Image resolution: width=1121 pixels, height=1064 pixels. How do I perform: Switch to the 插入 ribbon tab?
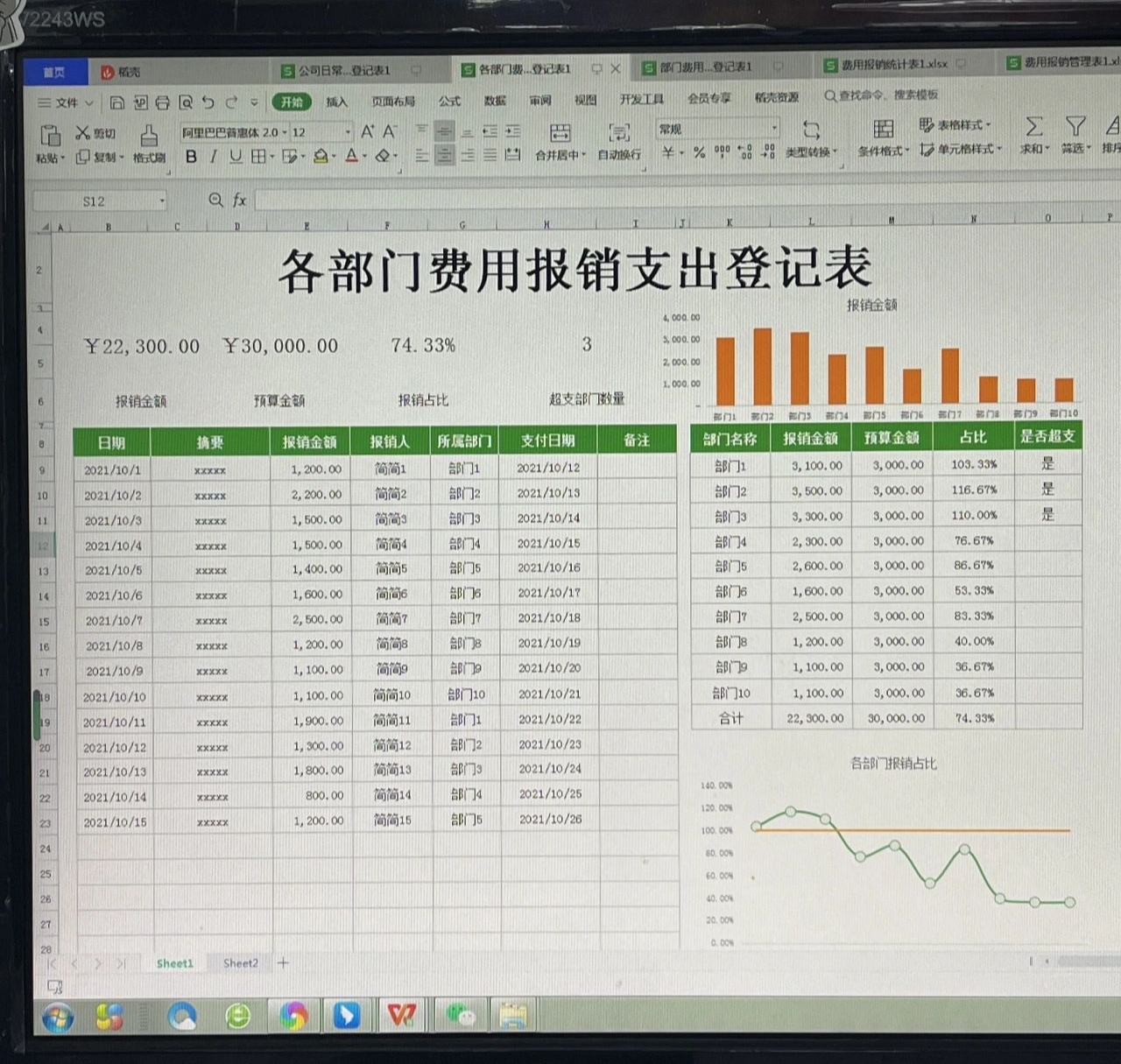pyautogui.click(x=337, y=102)
